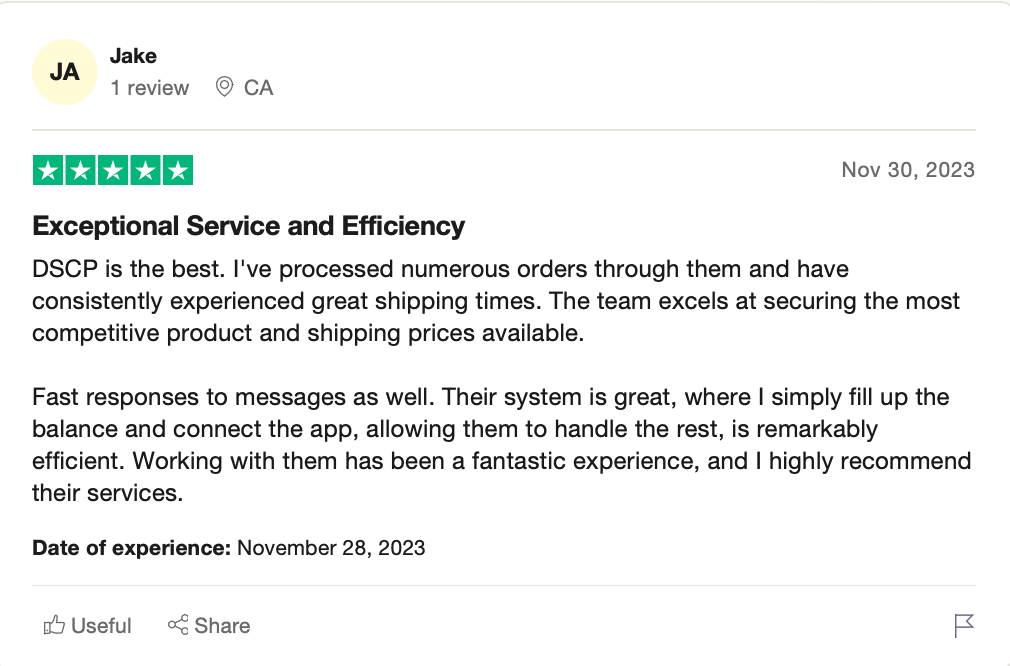
Task: Click the second green rating star
Action: [x=80, y=171]
